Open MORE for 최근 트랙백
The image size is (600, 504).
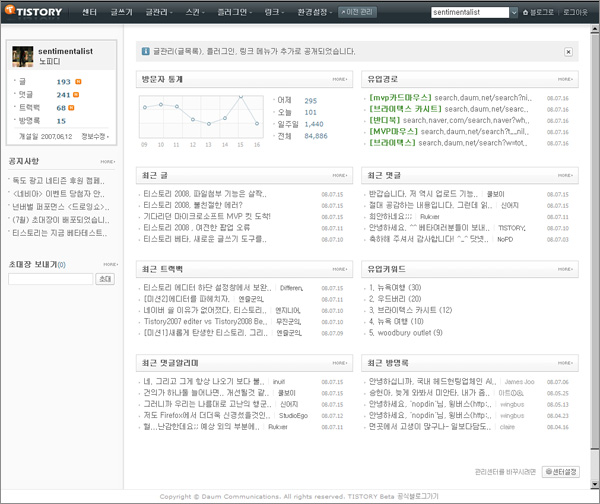(x=340, y=269)
